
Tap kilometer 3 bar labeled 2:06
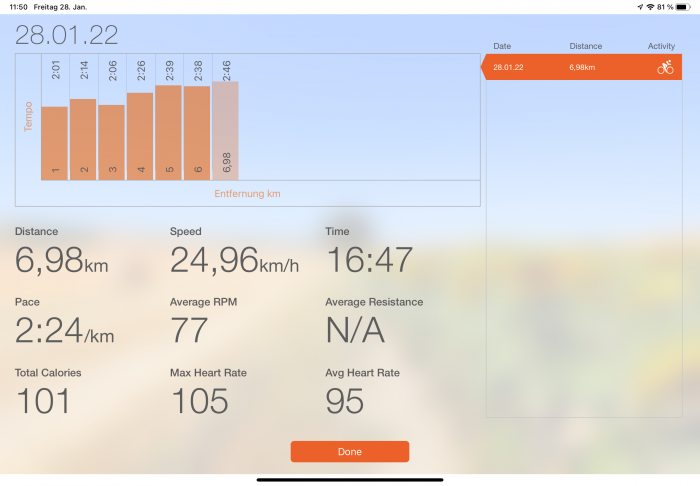click(x=112, y=142)
